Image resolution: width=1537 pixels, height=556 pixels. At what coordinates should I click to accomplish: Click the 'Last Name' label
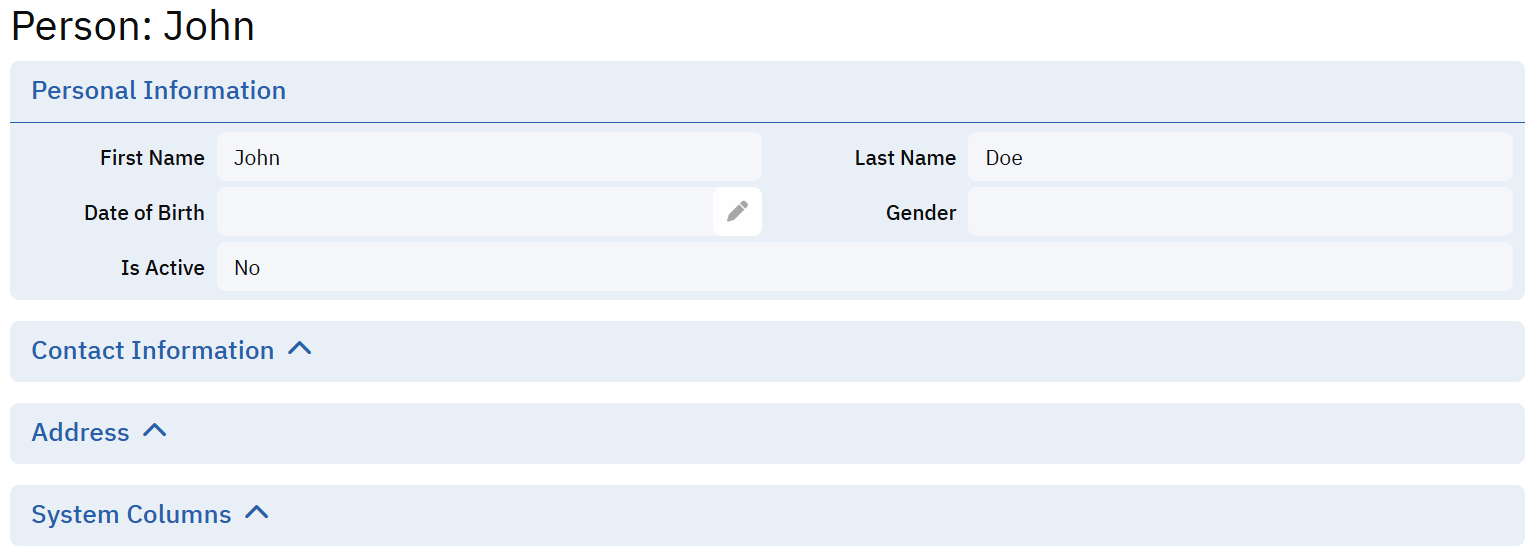point(905,158)
